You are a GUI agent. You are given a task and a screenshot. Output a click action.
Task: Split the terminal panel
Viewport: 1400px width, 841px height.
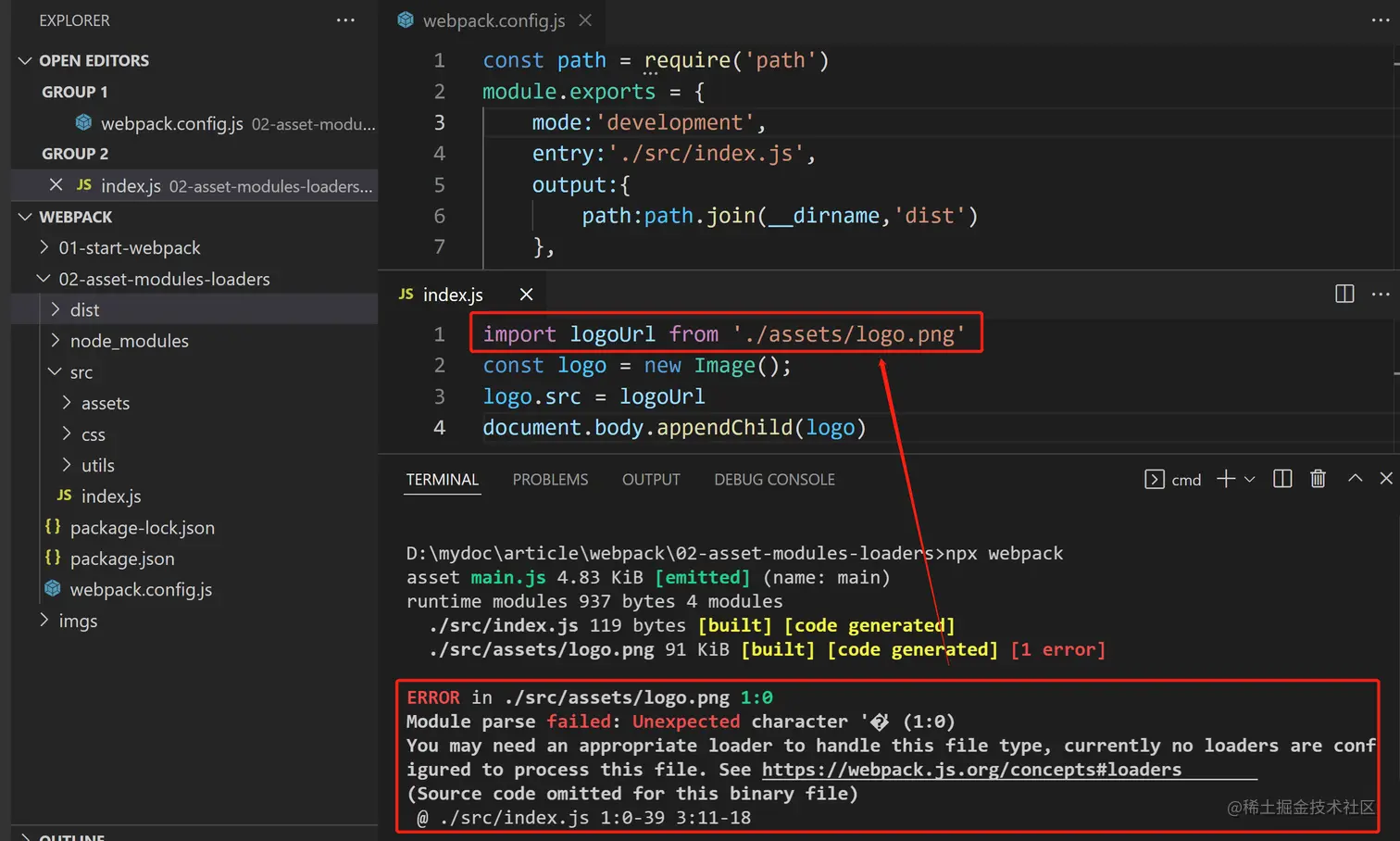tap(1282, 478)
